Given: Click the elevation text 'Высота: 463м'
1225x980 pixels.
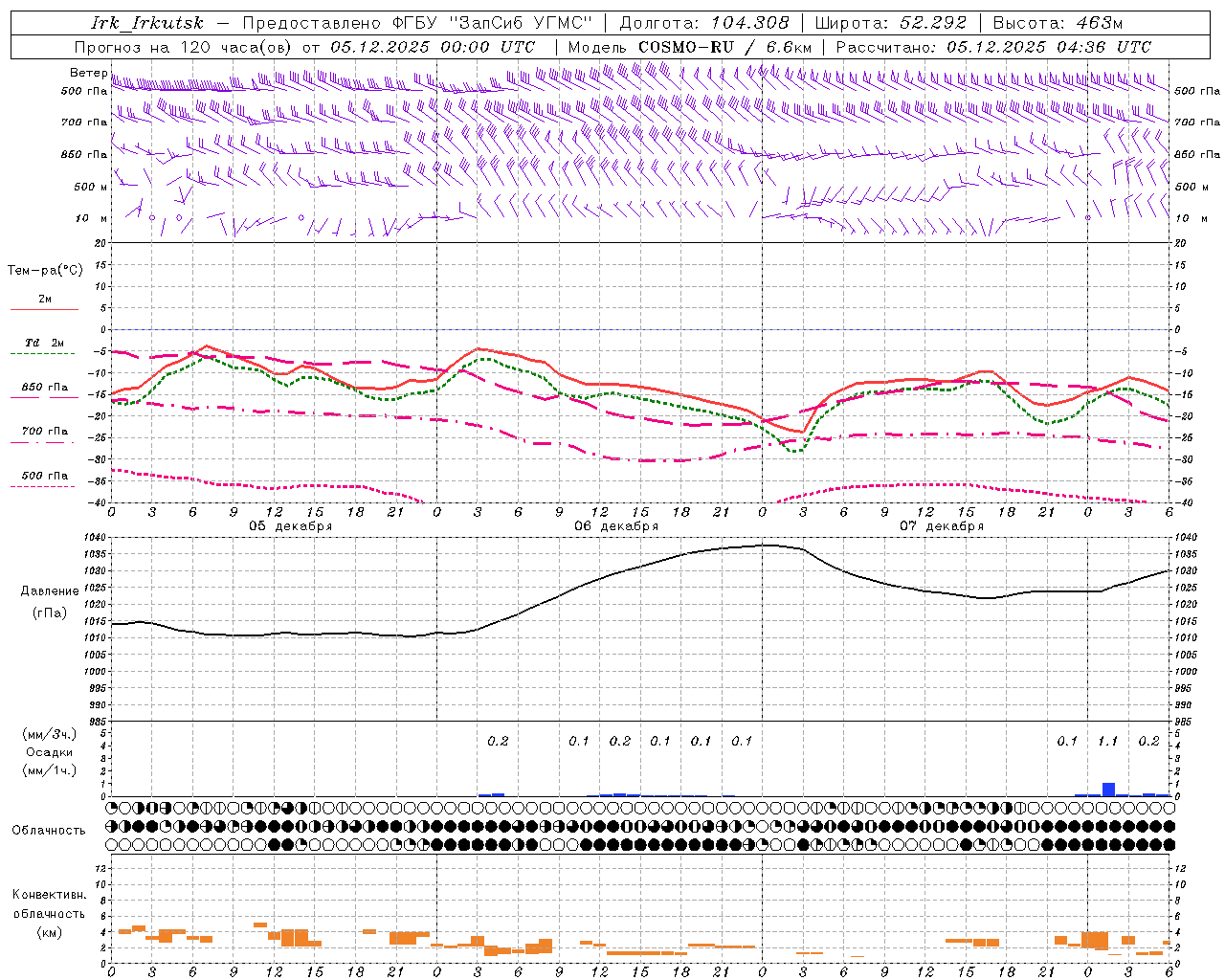Looking at the screenshot, I should (x=1058, y=23).
